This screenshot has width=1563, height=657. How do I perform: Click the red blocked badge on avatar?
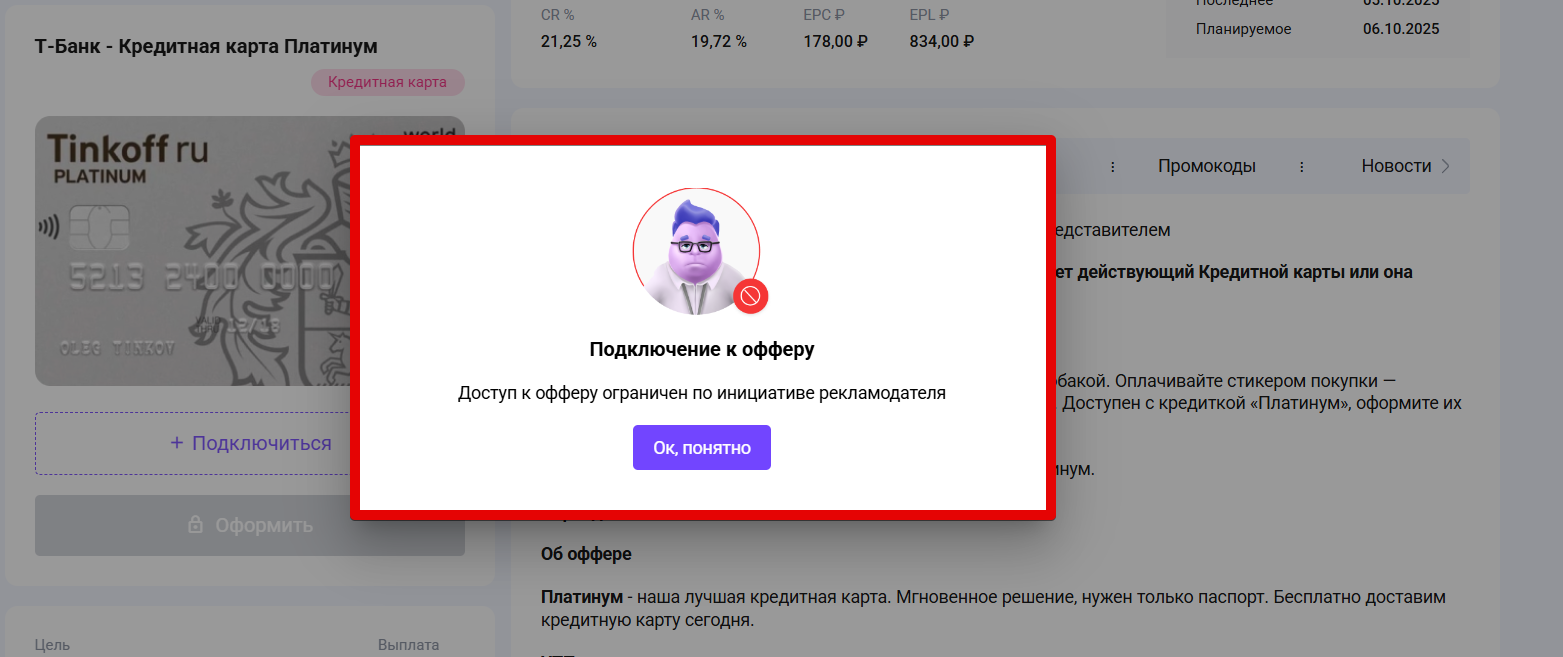point(751,296)
